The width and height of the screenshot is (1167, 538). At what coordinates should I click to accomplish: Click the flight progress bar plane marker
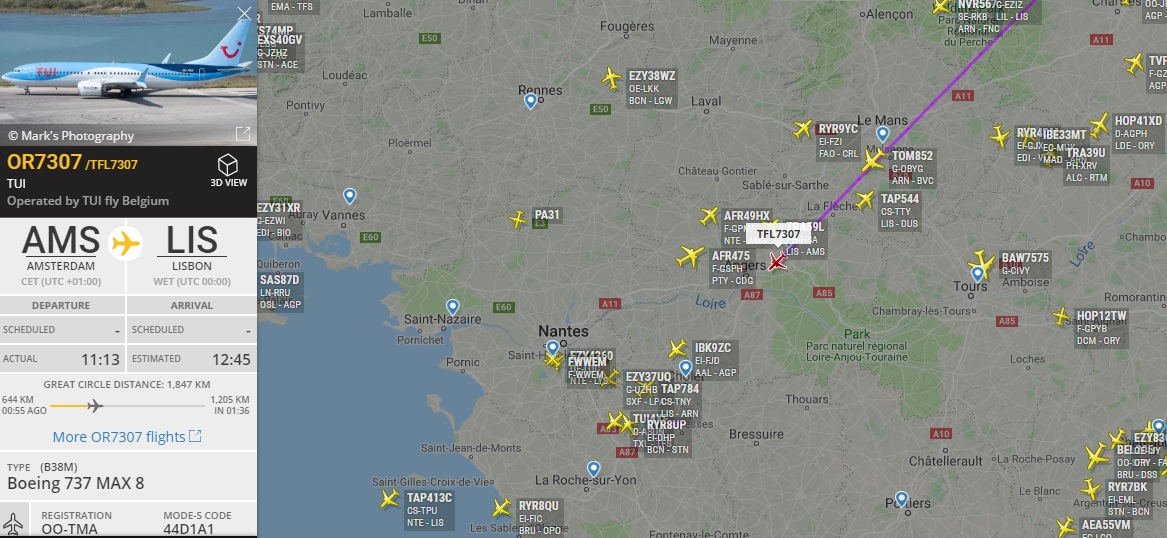95,406
